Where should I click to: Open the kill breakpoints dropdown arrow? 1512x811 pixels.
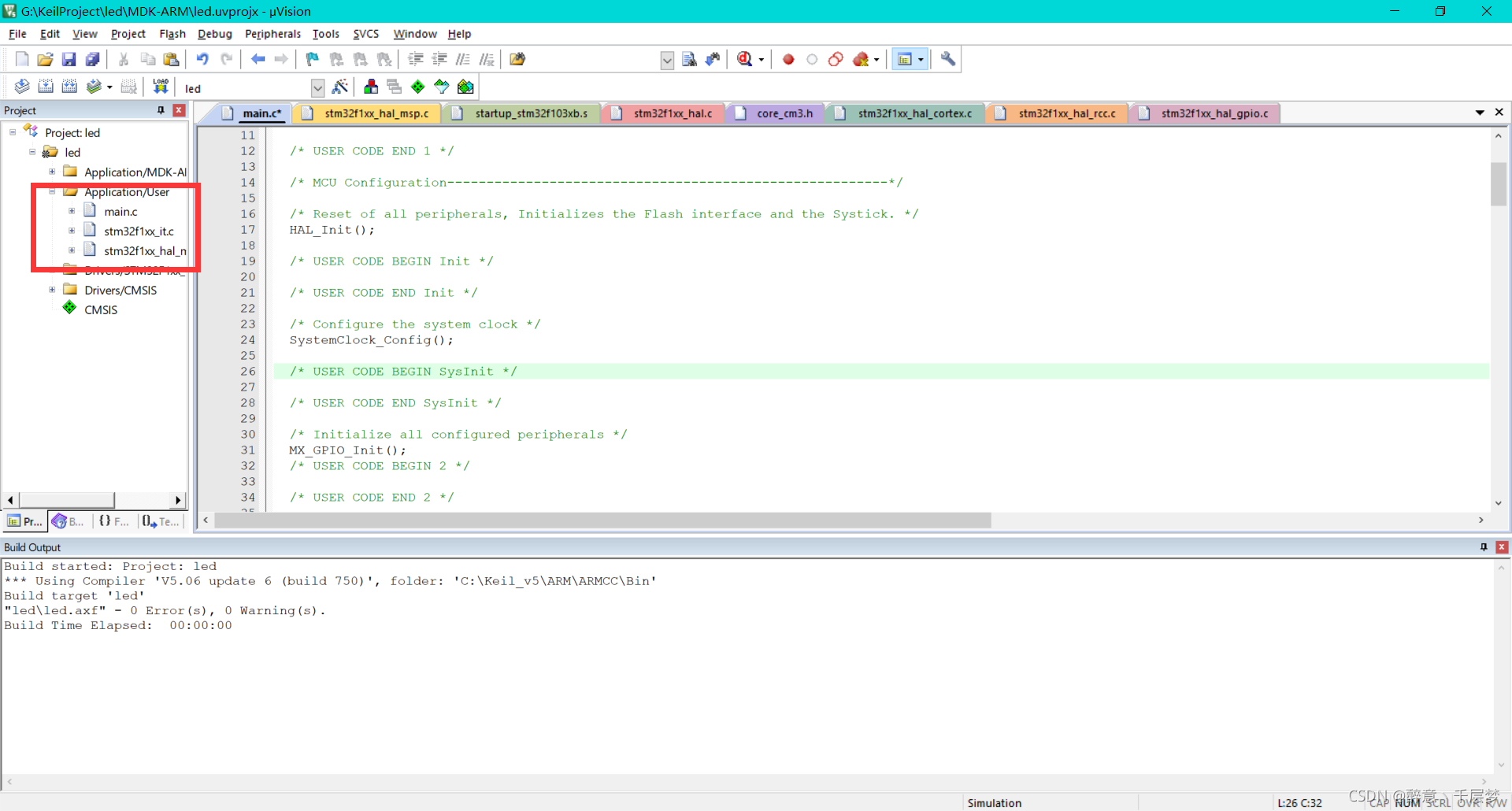point(876,59)
